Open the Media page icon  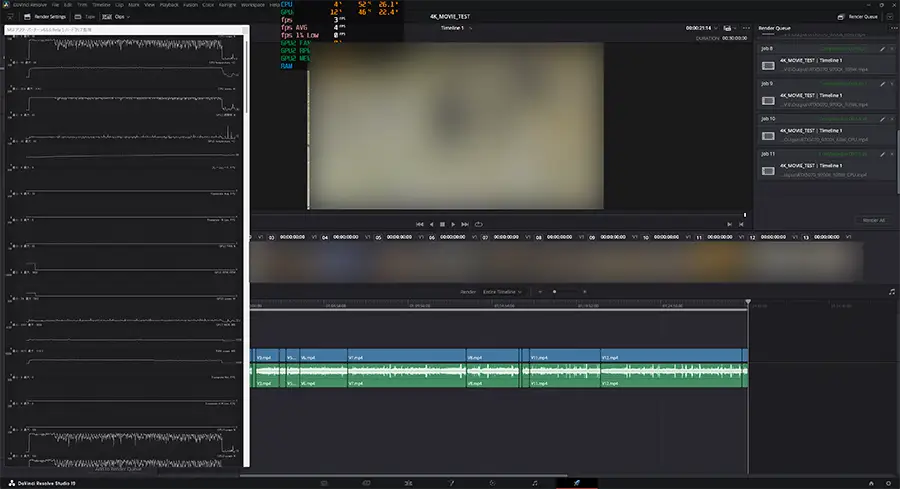click(x=324, y=483)
